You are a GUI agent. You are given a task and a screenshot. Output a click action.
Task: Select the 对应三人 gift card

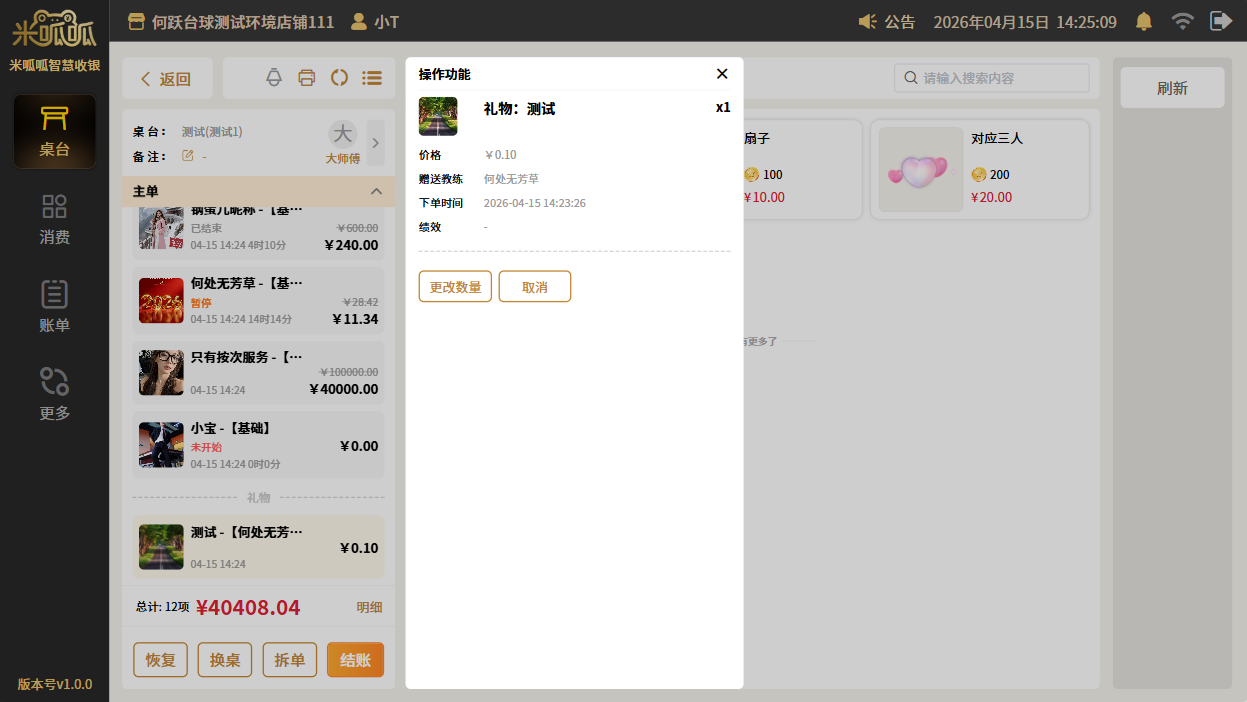pyautogui.click(x=979, y=170)
